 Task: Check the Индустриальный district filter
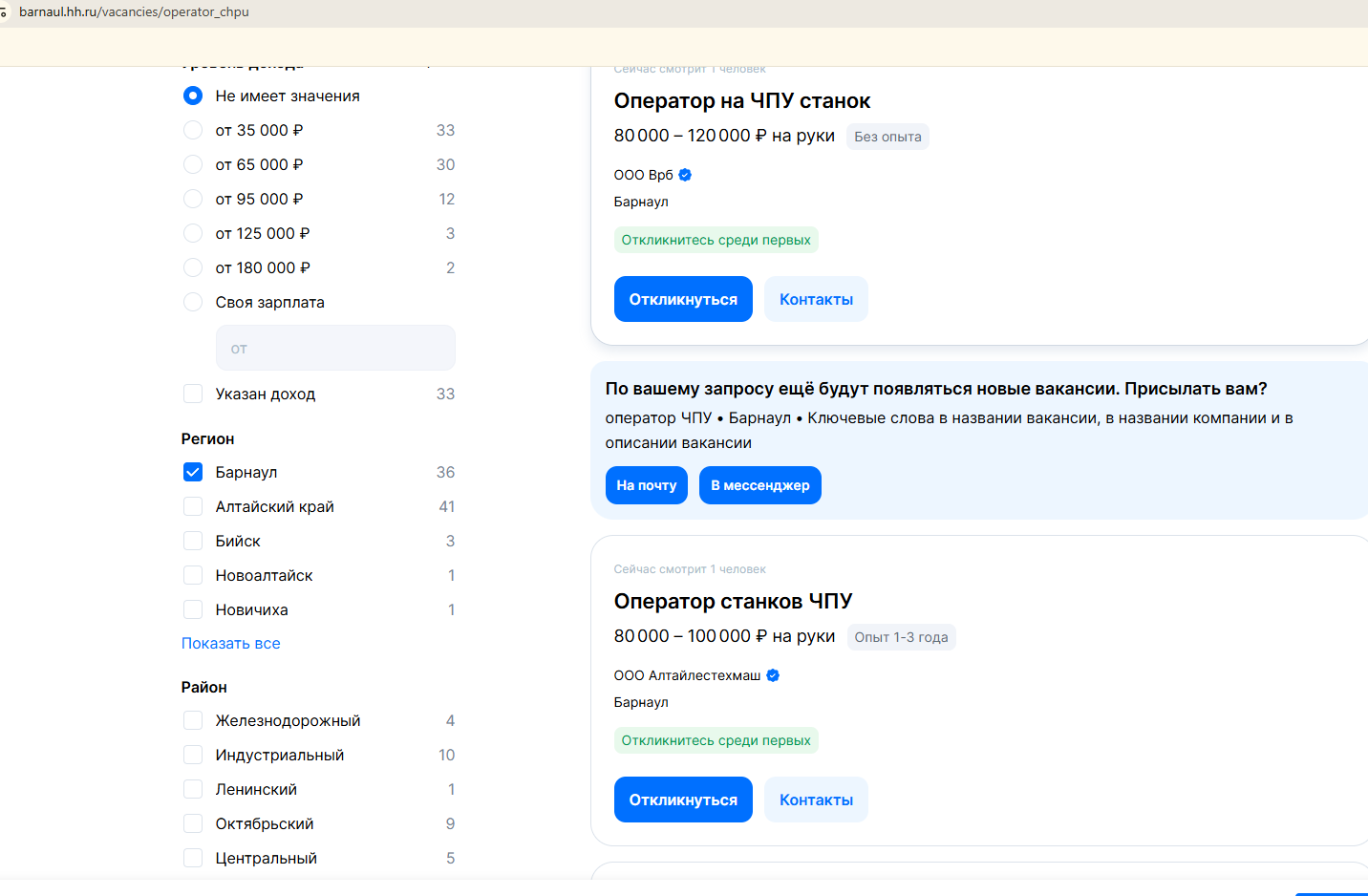[x=193, y=755]
